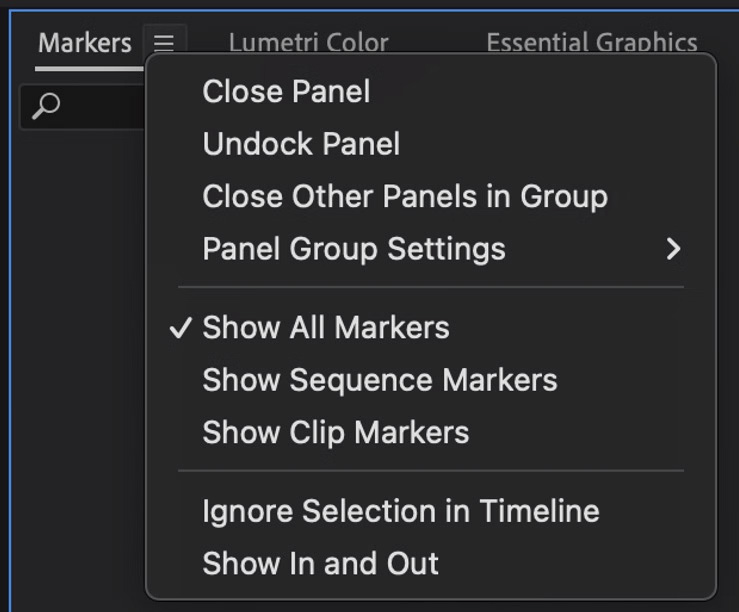Switch to the Markers tab
This screenshot has width=739, height=612.
tap(85, 43)
